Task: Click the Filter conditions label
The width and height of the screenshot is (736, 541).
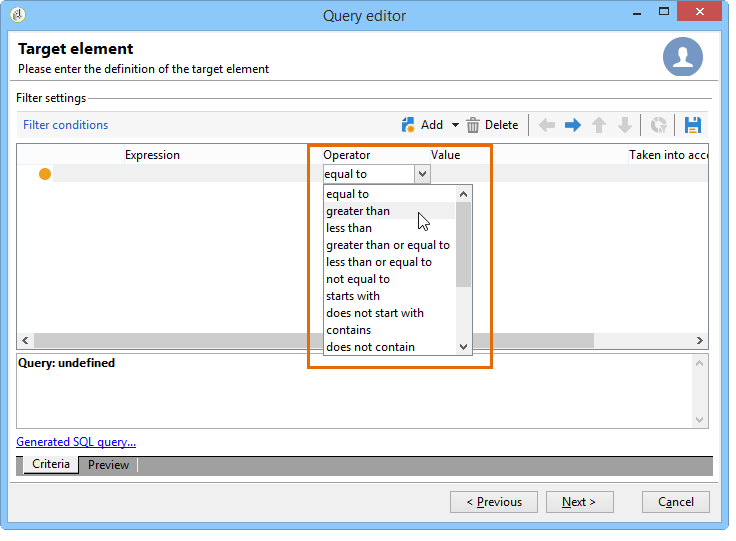Action: click(x=66, y=125)
